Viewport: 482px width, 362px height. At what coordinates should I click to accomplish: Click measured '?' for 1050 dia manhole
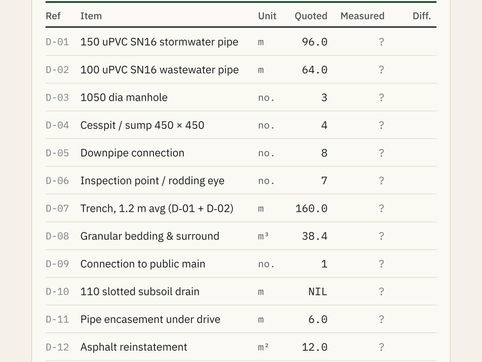pyautogui.click(x=381, y=98)
